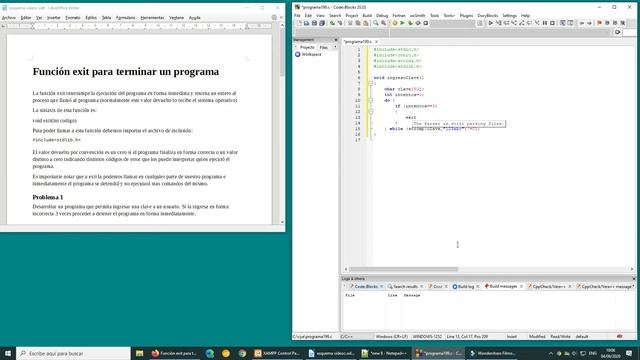Image resolution: width=640 pixels, height=360 pixels.
Task: Show hidden icons in the system tray
Action: pyautogui.click(x=551, y=353)
